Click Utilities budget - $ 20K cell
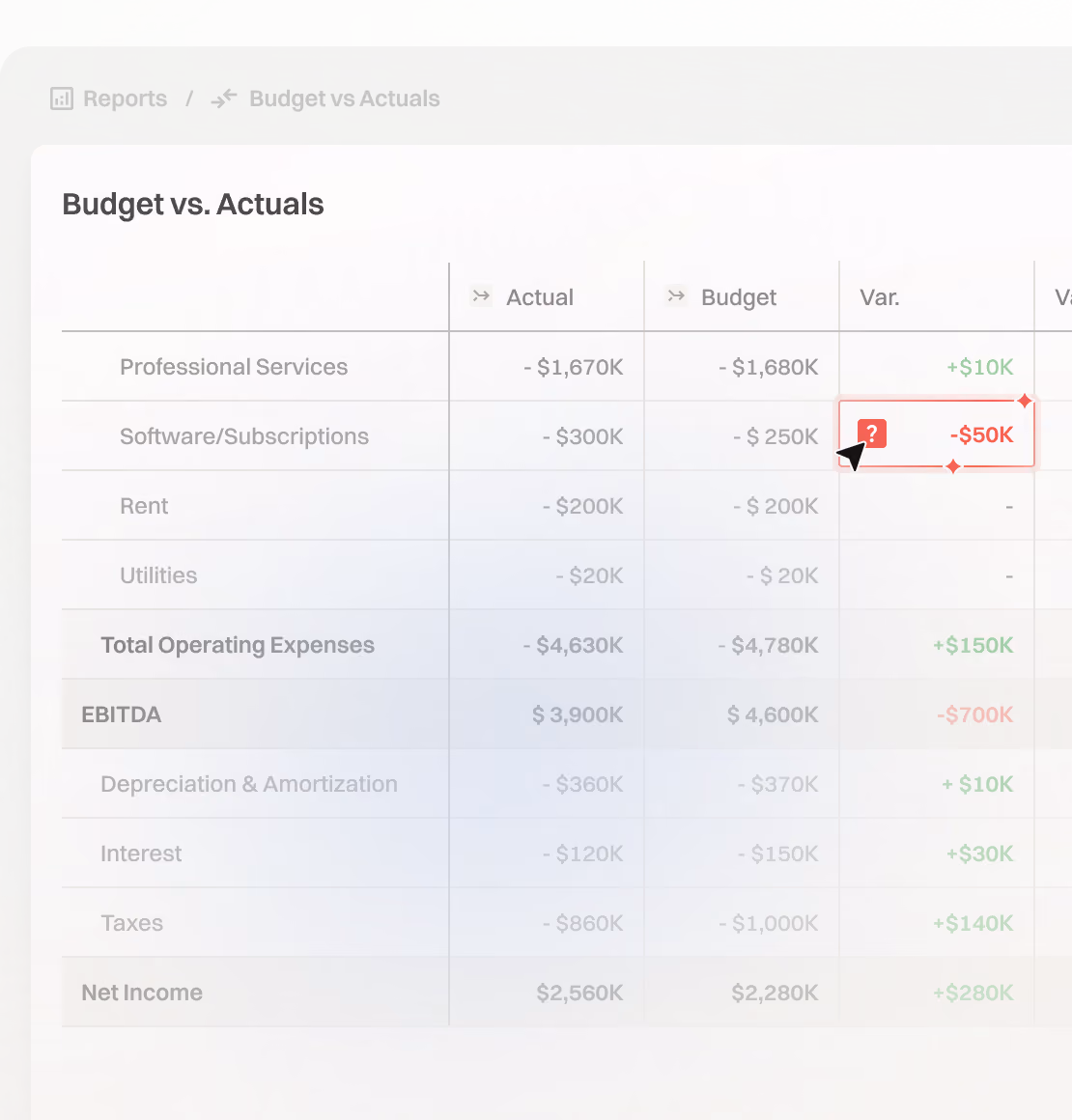The image size is (1072, 1120). click(x=782, y=575)
